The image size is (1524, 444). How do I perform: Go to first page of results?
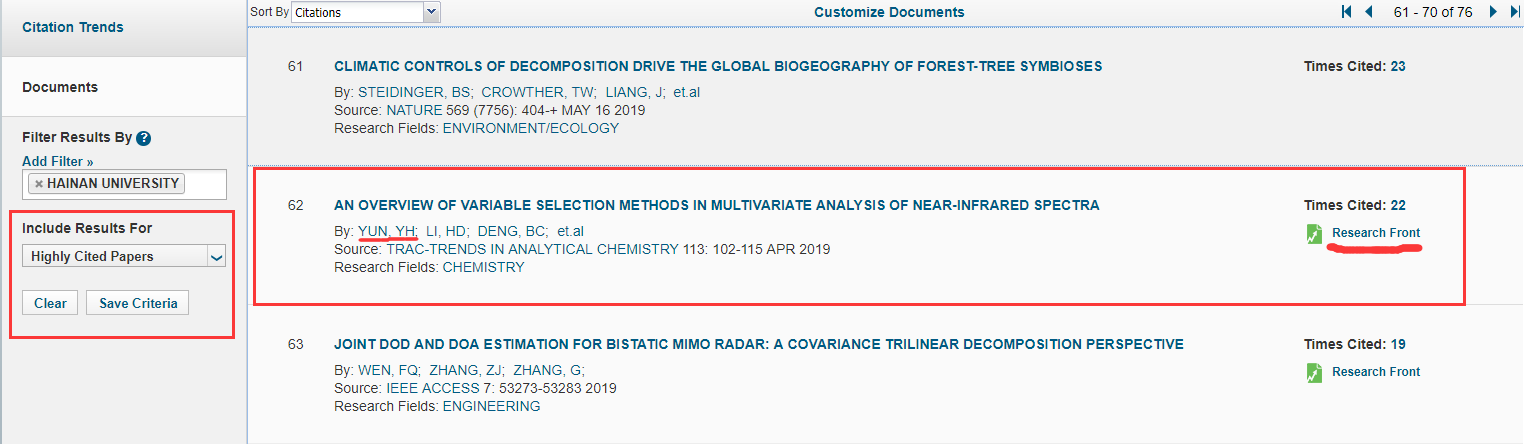(1346, 12)
